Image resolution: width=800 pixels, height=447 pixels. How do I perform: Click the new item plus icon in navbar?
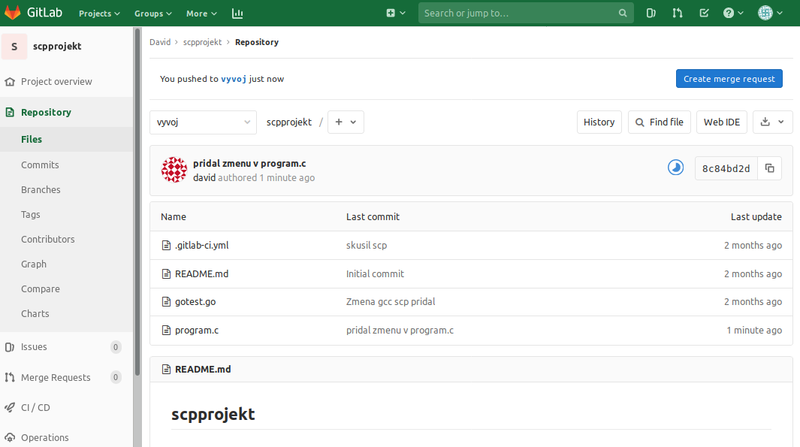[390, 13]
